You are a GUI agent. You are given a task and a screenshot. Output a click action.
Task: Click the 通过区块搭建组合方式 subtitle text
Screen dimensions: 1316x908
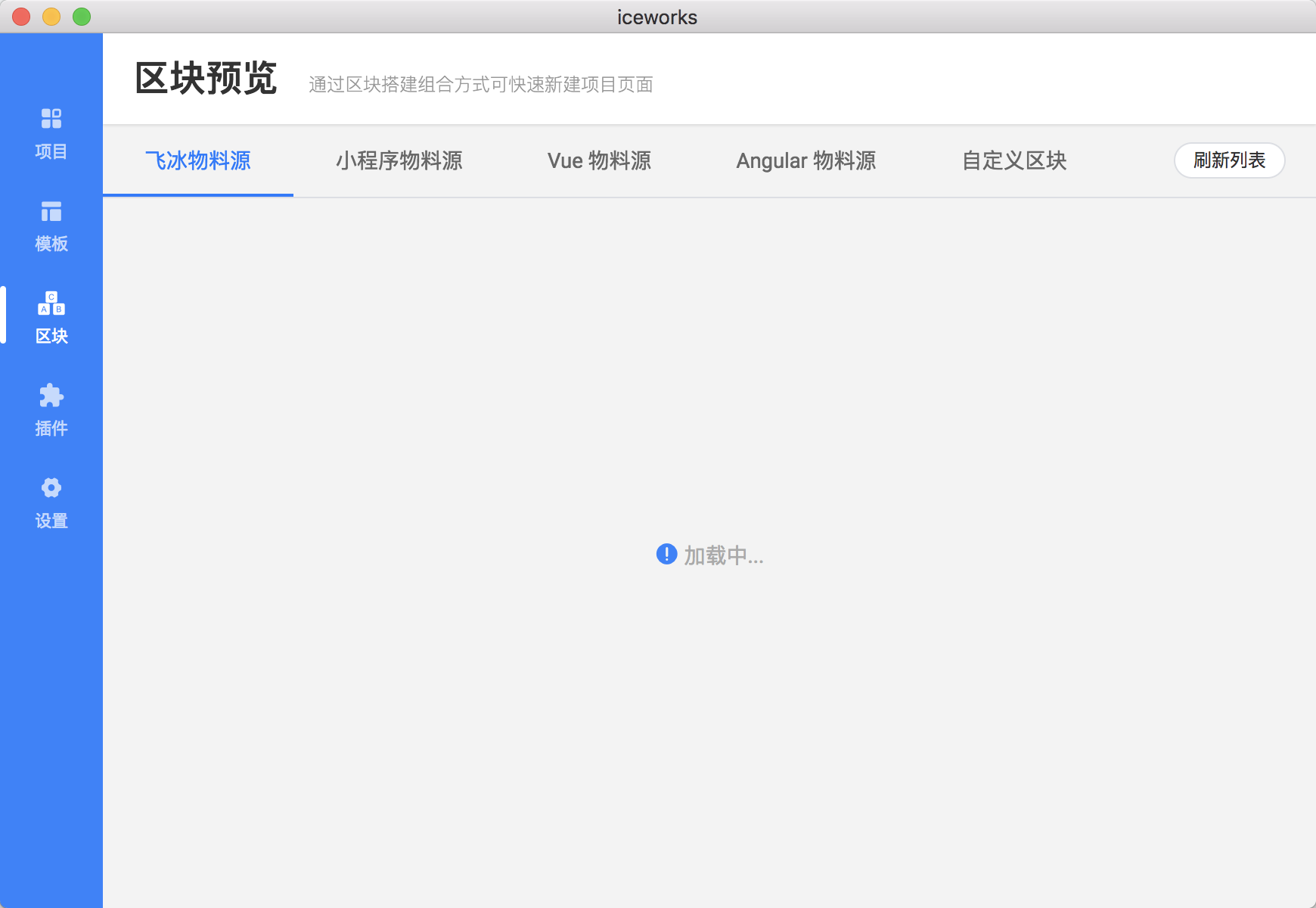click(x=481, y=85)
